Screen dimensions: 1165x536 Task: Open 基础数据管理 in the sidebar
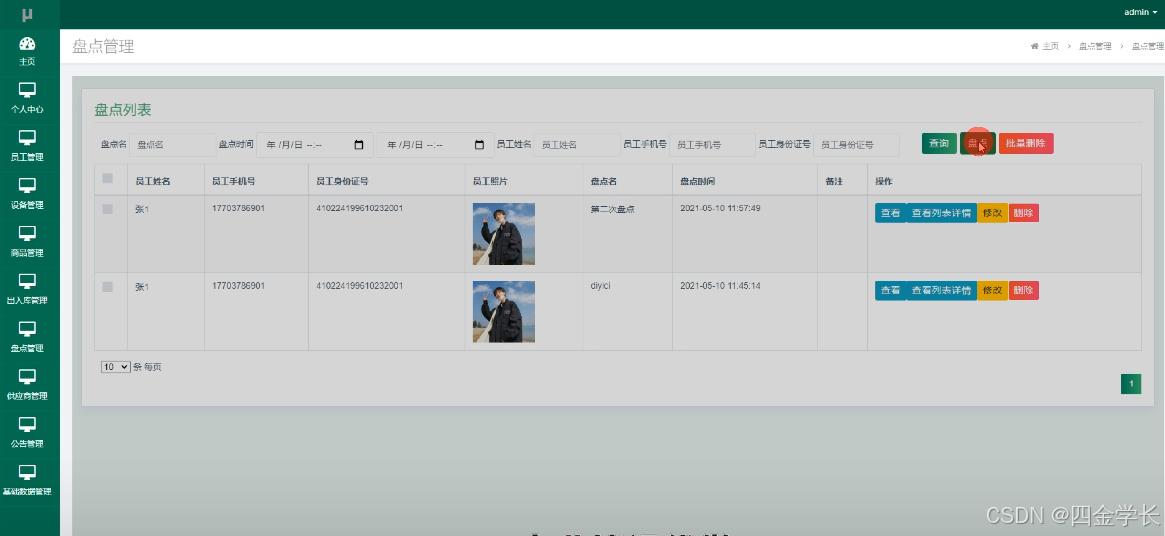[27, 481]
